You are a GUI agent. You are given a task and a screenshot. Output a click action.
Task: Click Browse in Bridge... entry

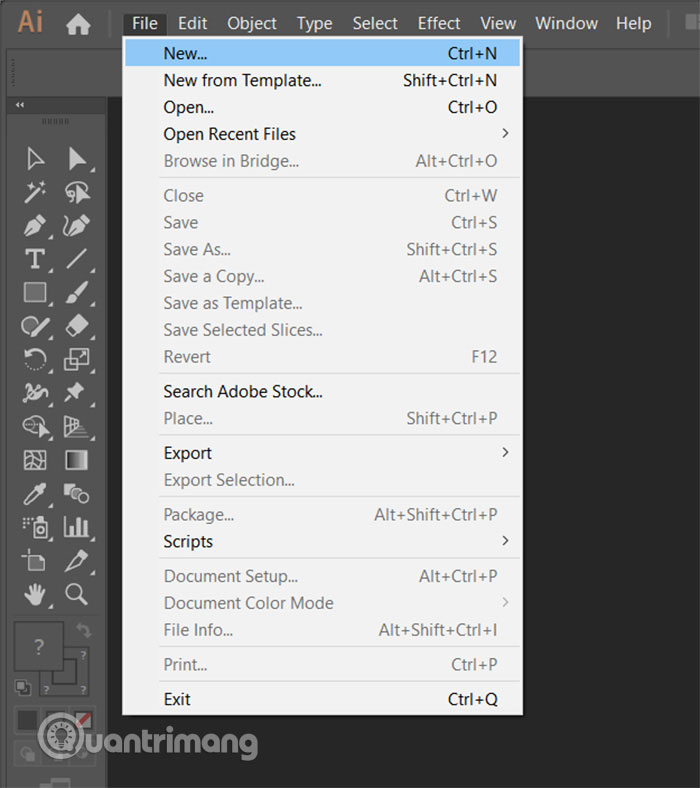pos(322,161)
